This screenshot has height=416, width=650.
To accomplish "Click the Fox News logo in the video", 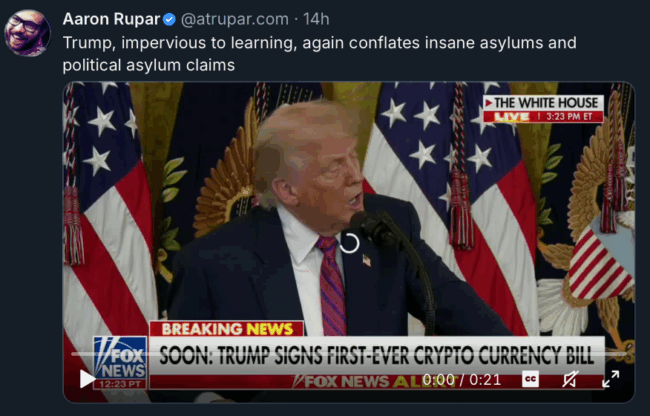I will 120,357.
